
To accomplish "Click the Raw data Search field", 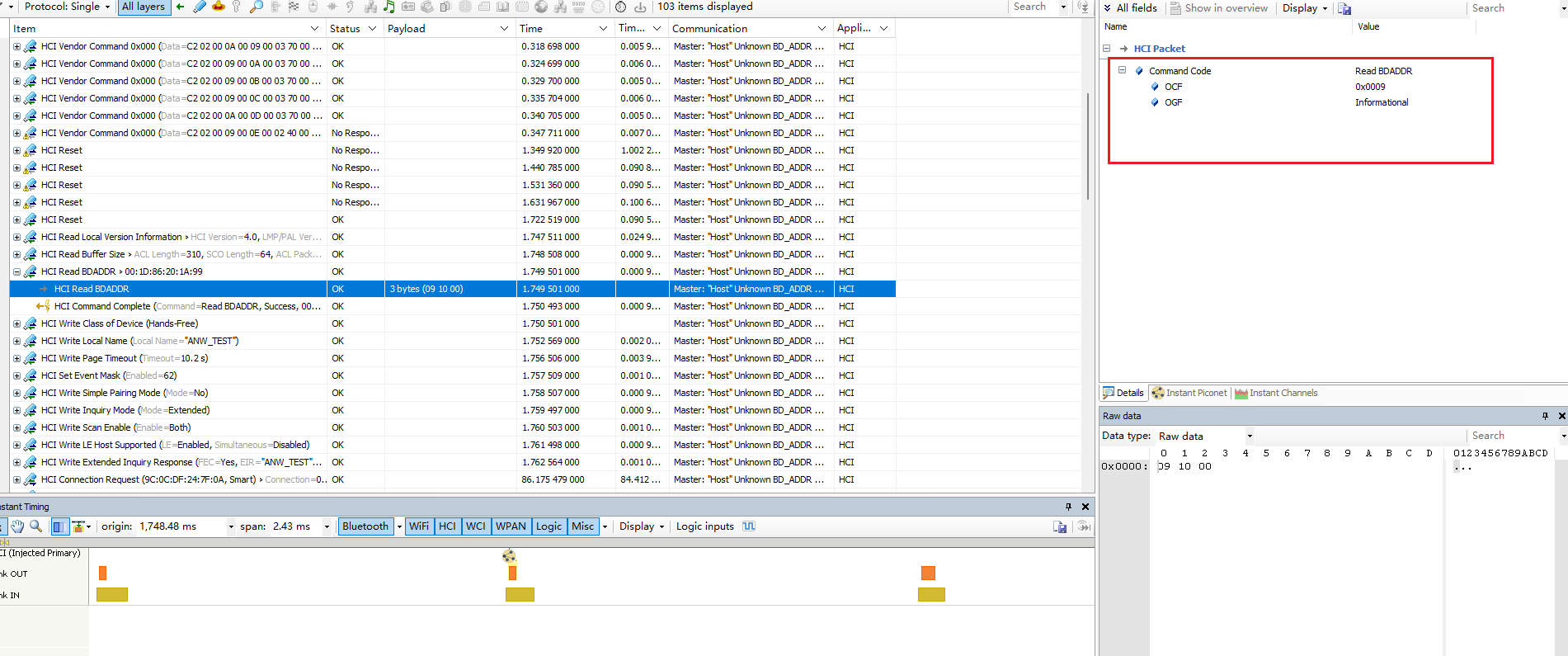I will tap(1513, 436).
